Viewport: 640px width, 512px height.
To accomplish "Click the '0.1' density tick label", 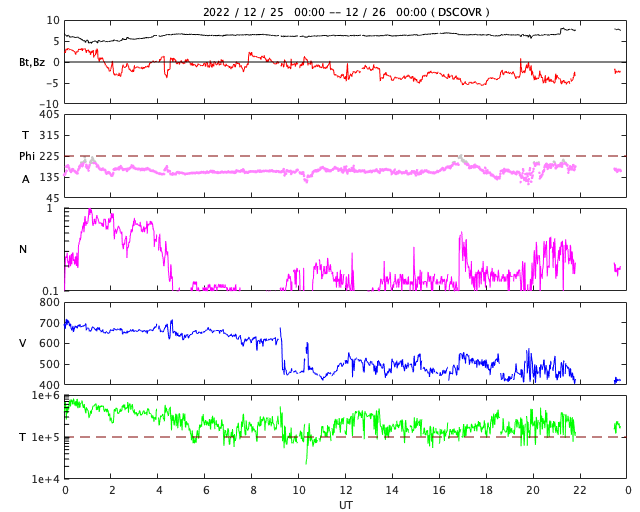I will click(x=51, y=291).
